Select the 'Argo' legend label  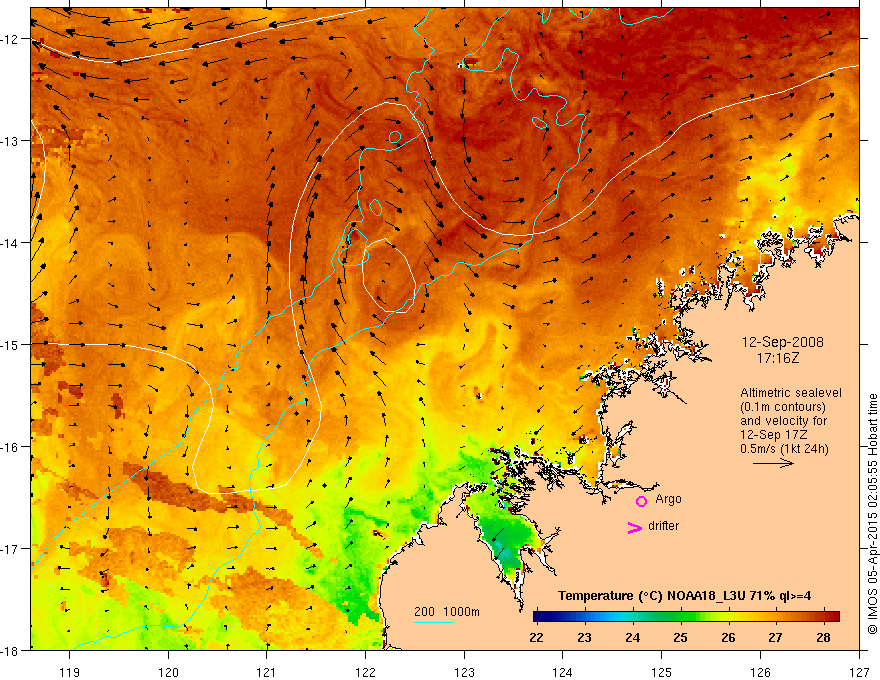pyautogui.click(x=668, y=499)
